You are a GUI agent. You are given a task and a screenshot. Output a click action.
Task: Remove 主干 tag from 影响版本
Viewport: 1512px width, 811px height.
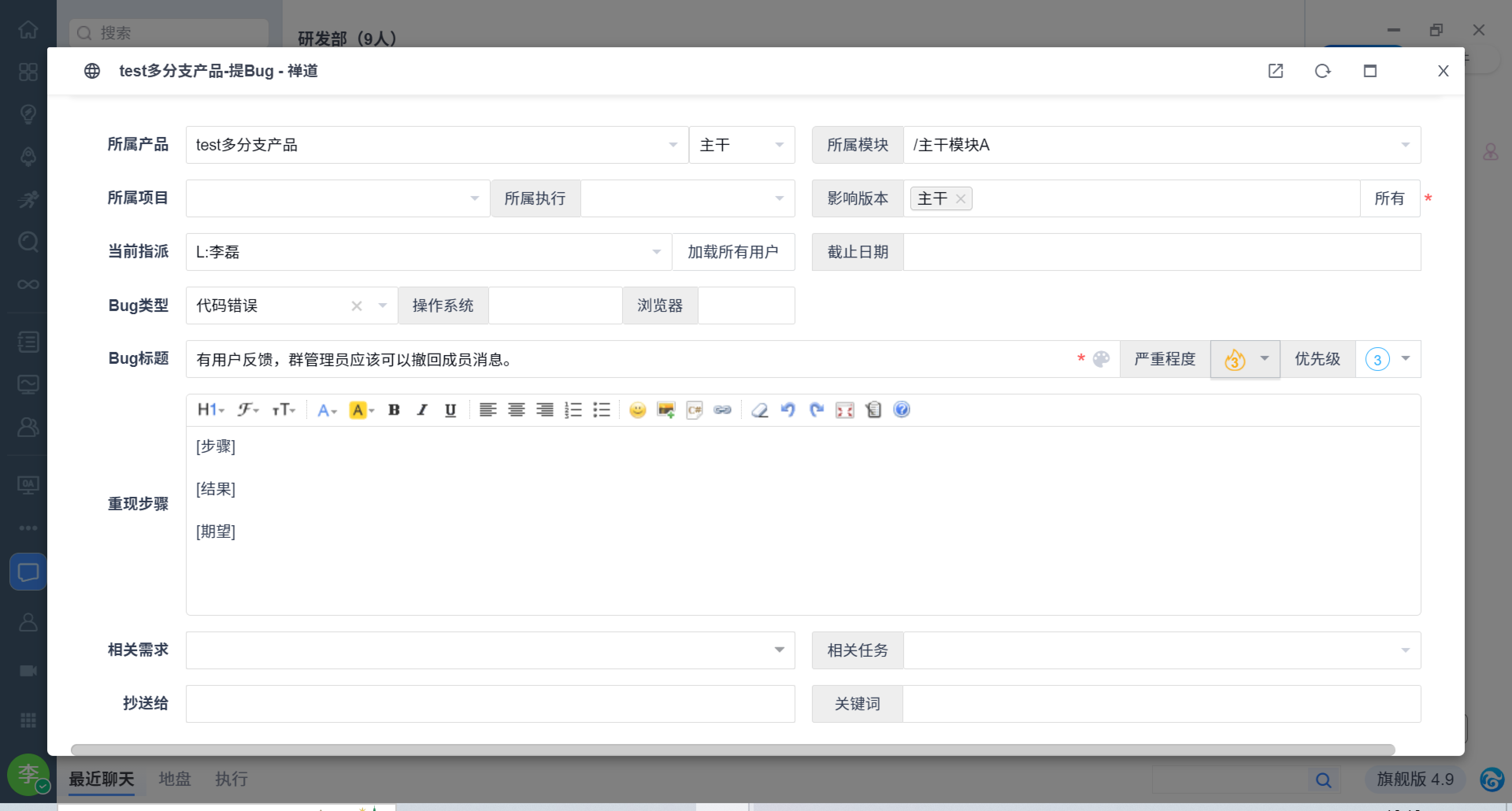pos(960,199)
